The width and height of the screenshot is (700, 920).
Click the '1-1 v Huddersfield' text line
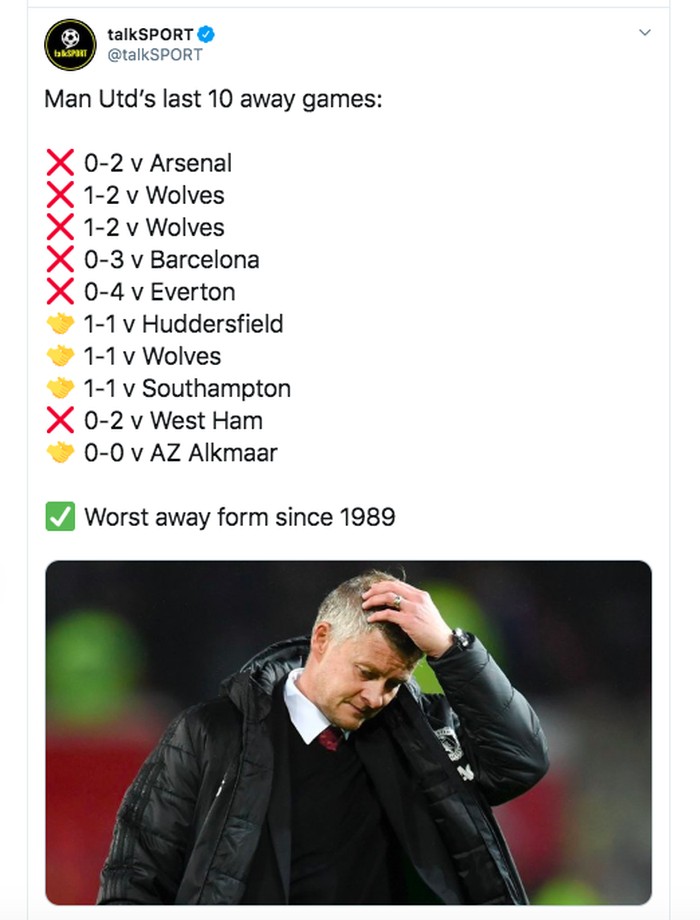click(183, 324)
